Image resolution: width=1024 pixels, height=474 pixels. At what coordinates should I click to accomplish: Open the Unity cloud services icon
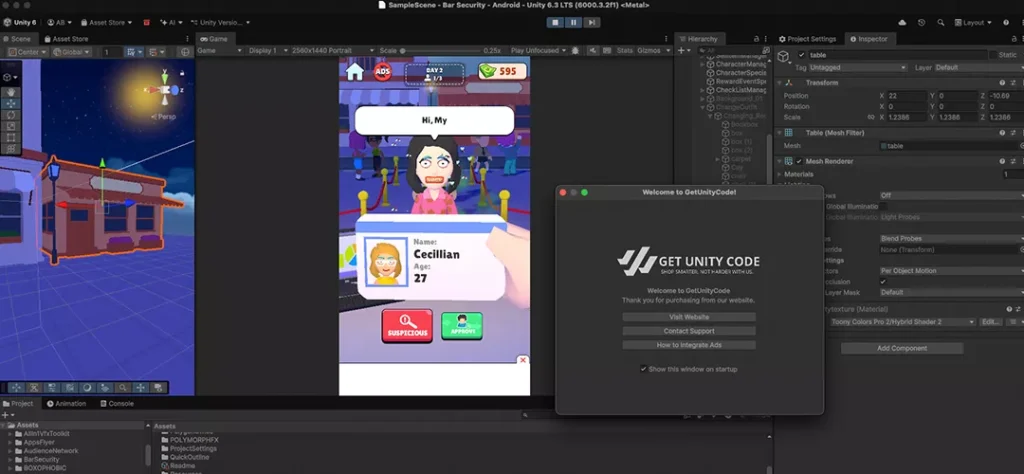coord(903,22)
